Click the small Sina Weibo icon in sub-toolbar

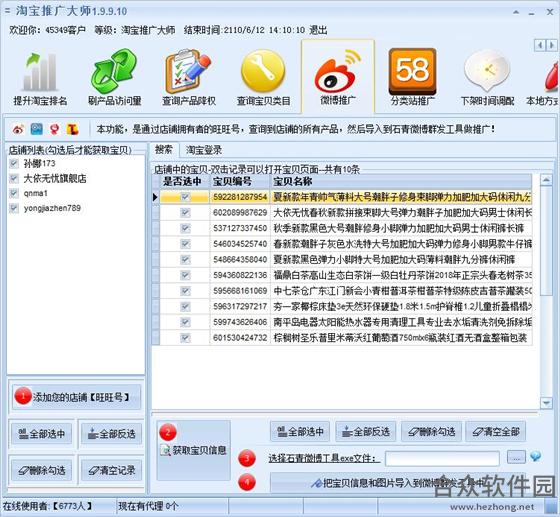[18, 129]
